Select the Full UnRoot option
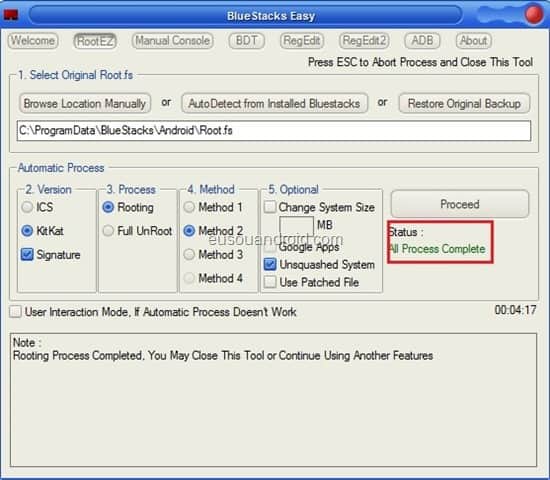This screenshot has height=480, width=550. (108, 231)
